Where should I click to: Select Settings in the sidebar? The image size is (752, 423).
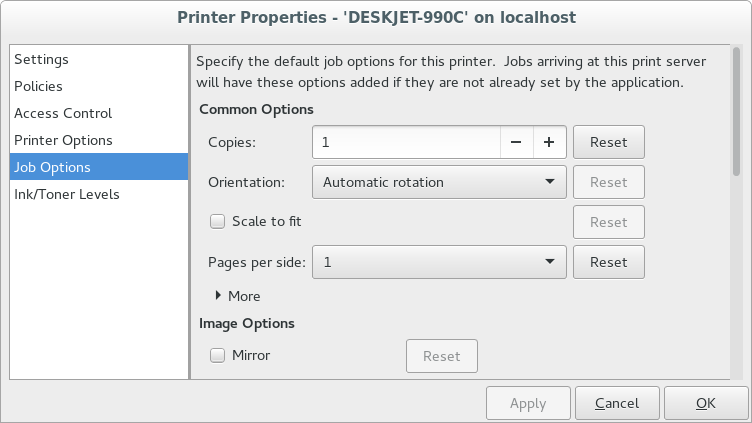click(41, 60)
